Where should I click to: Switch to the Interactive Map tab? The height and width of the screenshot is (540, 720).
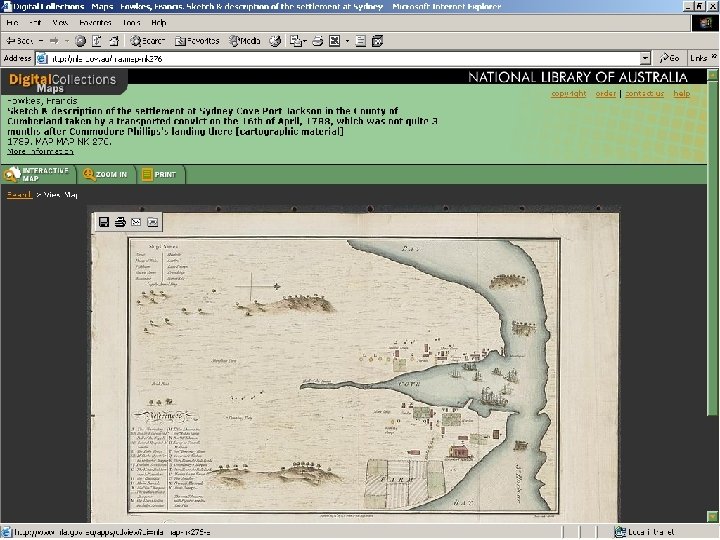coord(38,174)
